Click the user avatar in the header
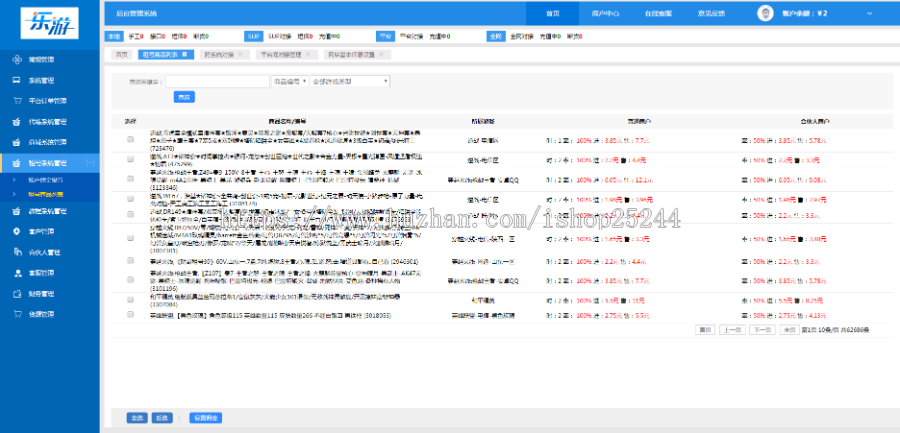This screenshot has height=433, width=900. pyautogui.click(x=765, y=13)
